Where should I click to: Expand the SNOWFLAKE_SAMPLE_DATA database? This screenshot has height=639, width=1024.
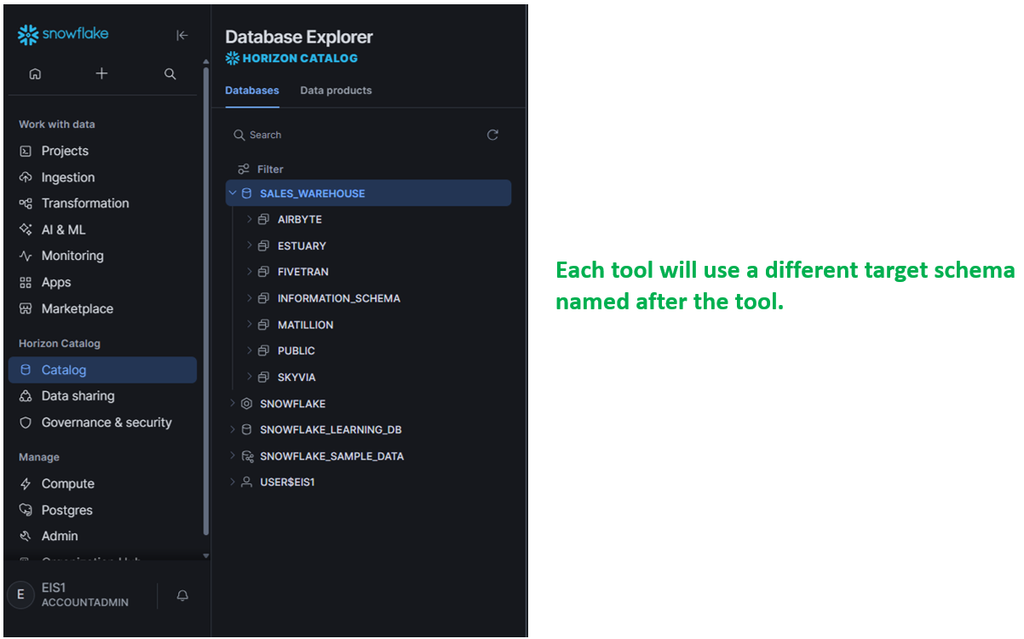click(x=232, y=455)
